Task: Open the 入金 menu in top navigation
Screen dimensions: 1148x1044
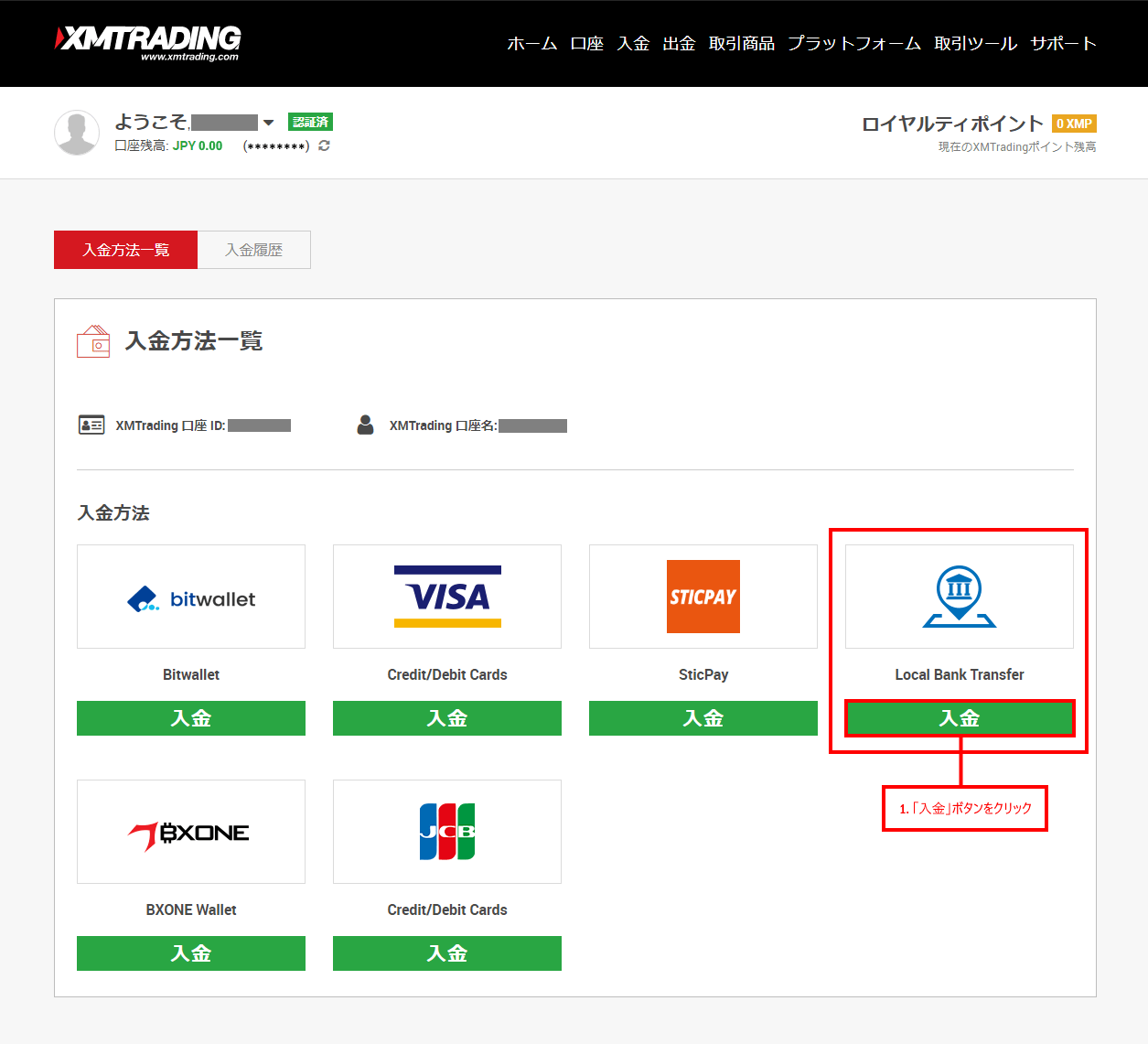Action: pos(633,43)
